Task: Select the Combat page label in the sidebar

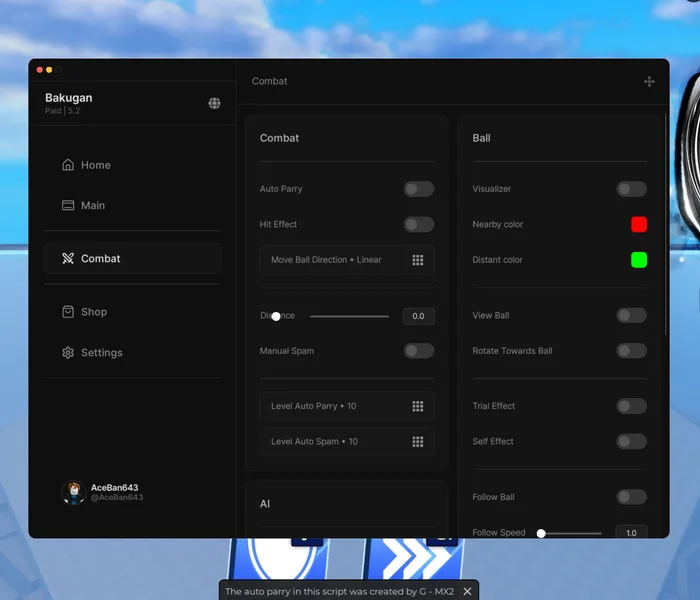Action: tap(100, 258)
